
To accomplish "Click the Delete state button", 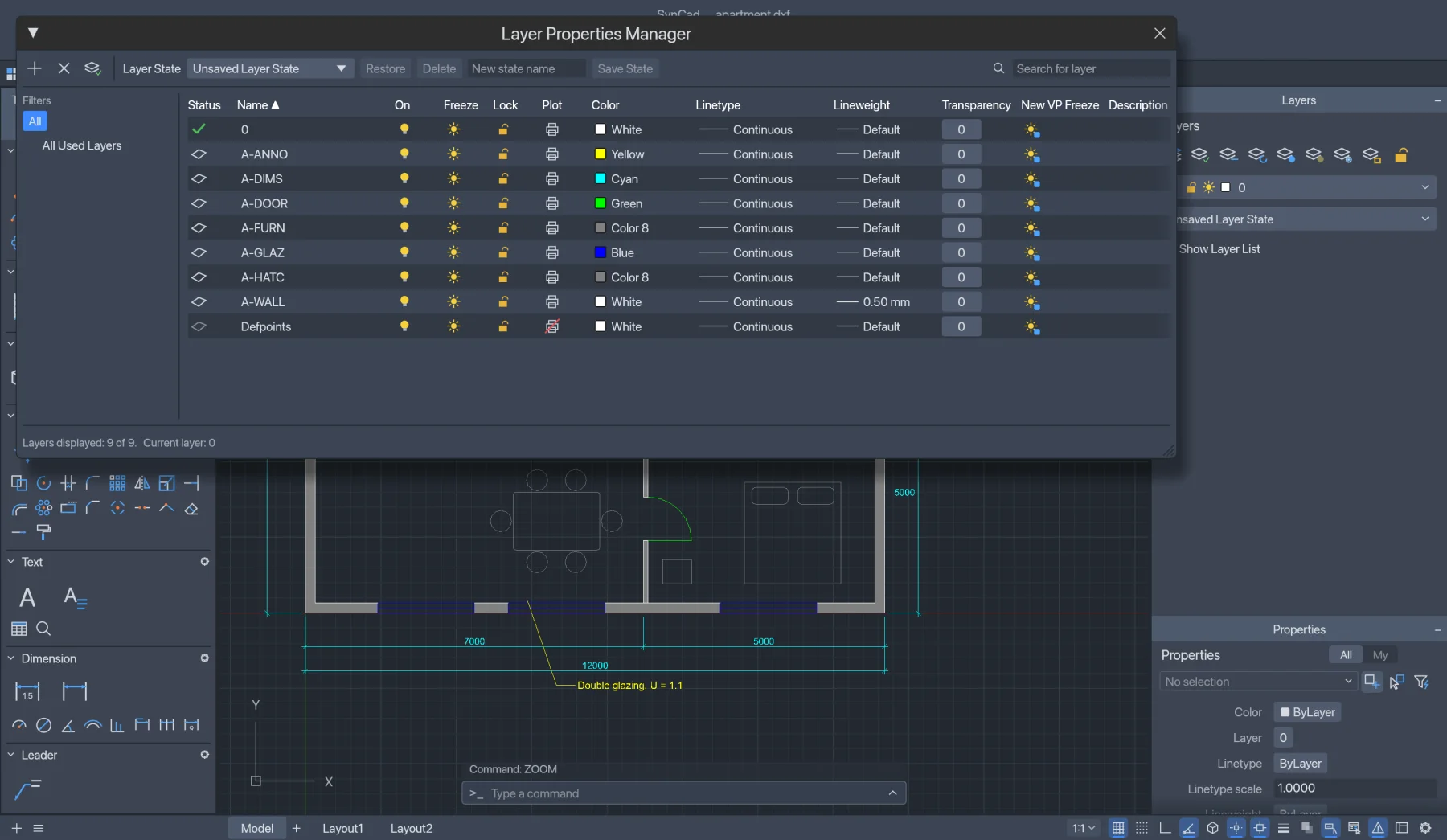I will [439, 68].
